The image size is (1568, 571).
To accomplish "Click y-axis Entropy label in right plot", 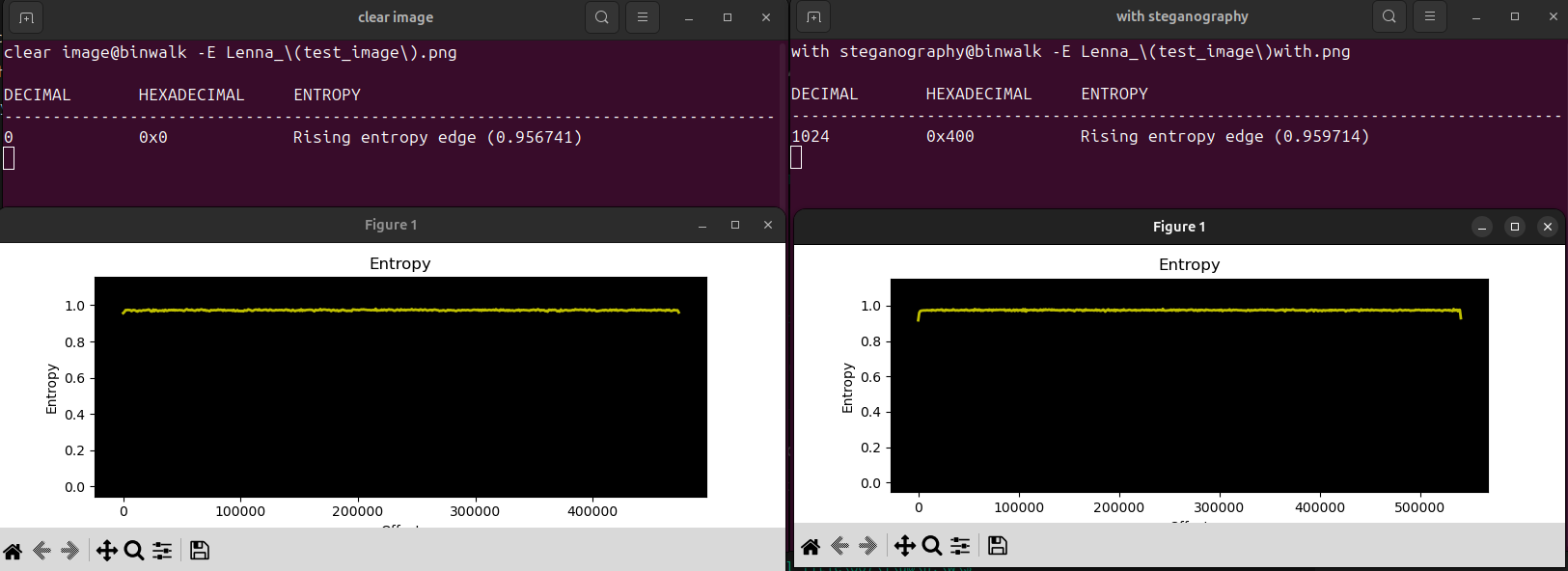I will pyautogui.click(x=847, y=388).
